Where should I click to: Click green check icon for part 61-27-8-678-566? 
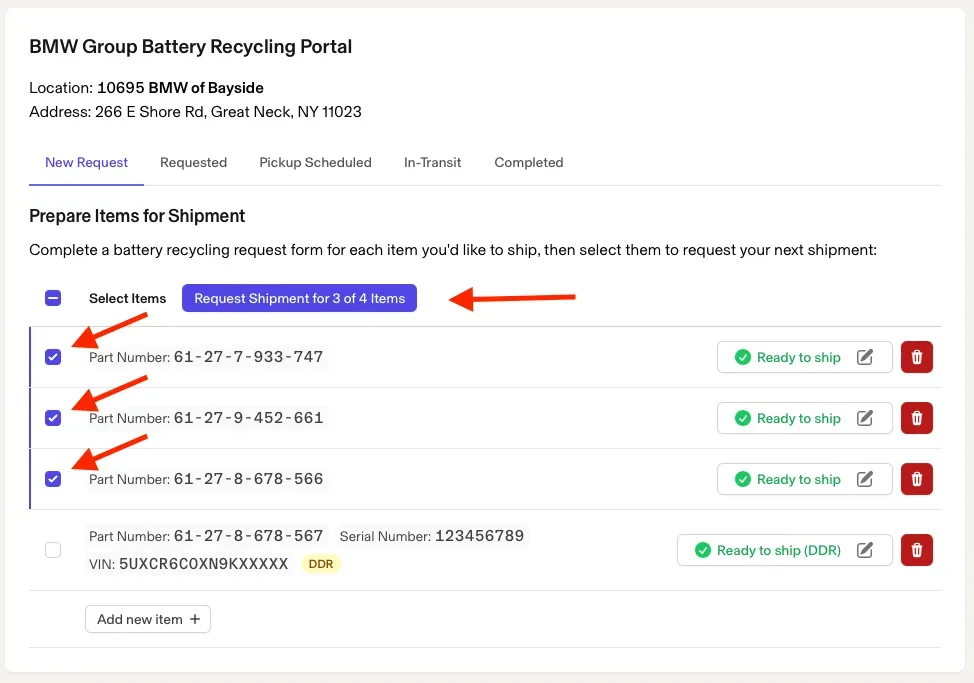743,479
